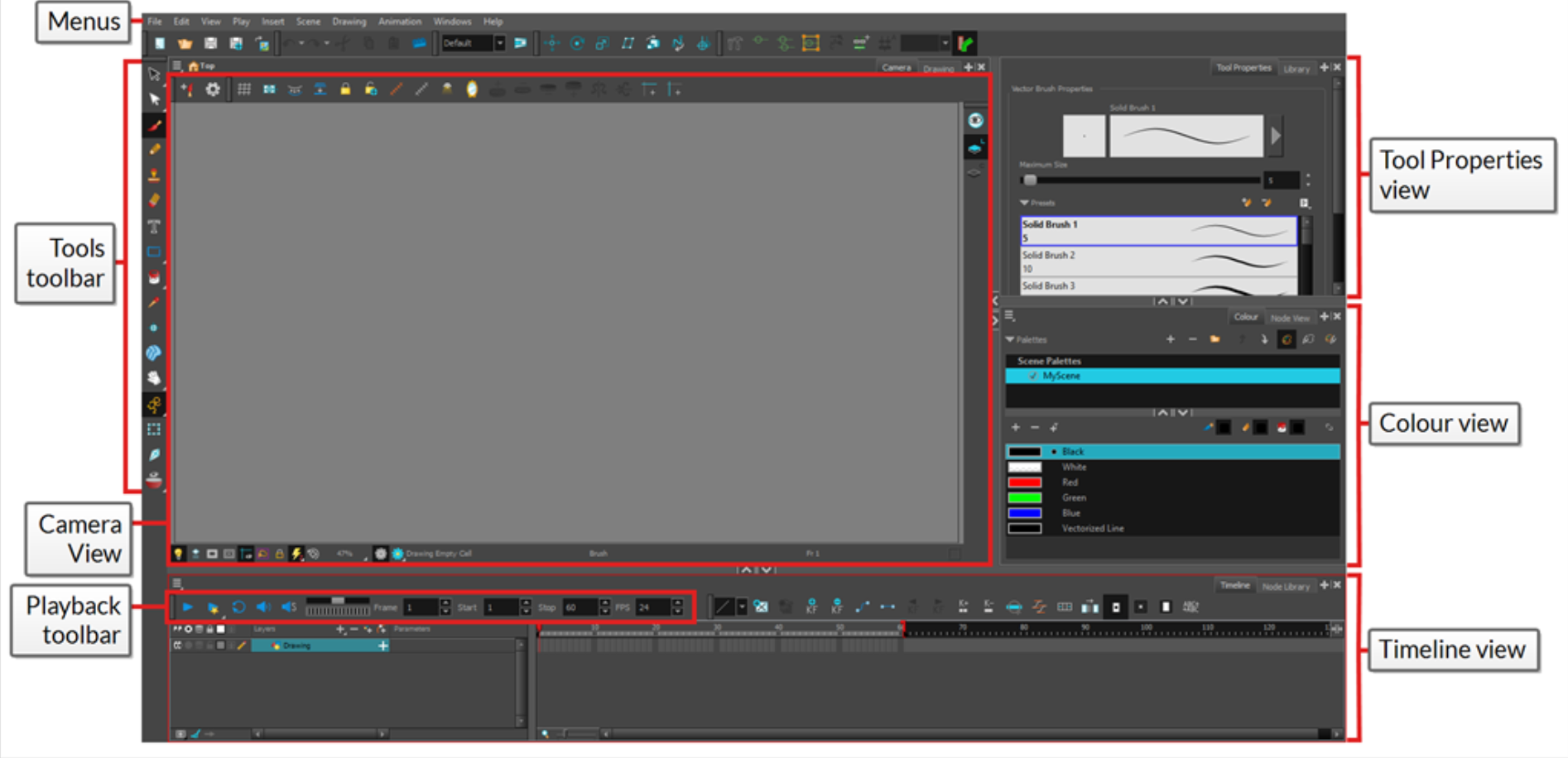The width and height of the screenshot is (1568, 758).
Task: Select the Brush tool in the Tools toolbar
Action: 155,126
